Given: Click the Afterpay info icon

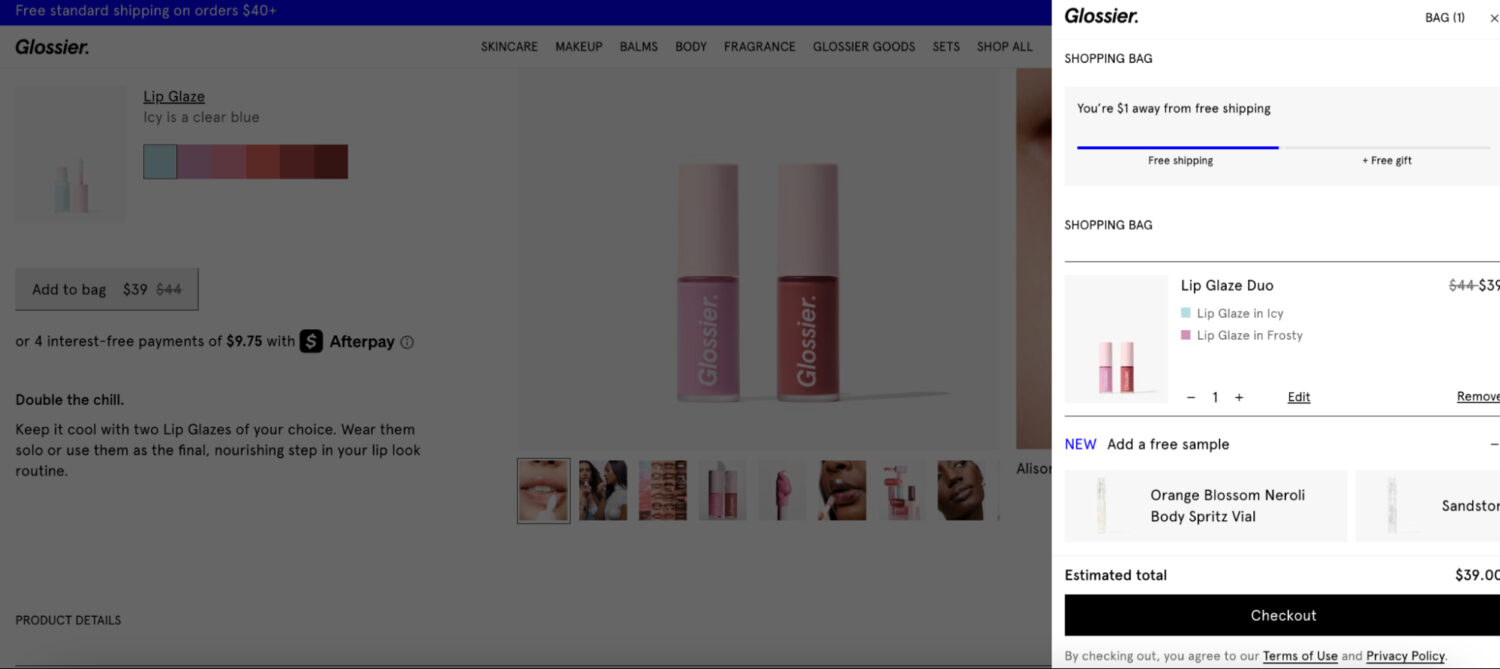Looking at the screenshot, I should pos(407,342).
